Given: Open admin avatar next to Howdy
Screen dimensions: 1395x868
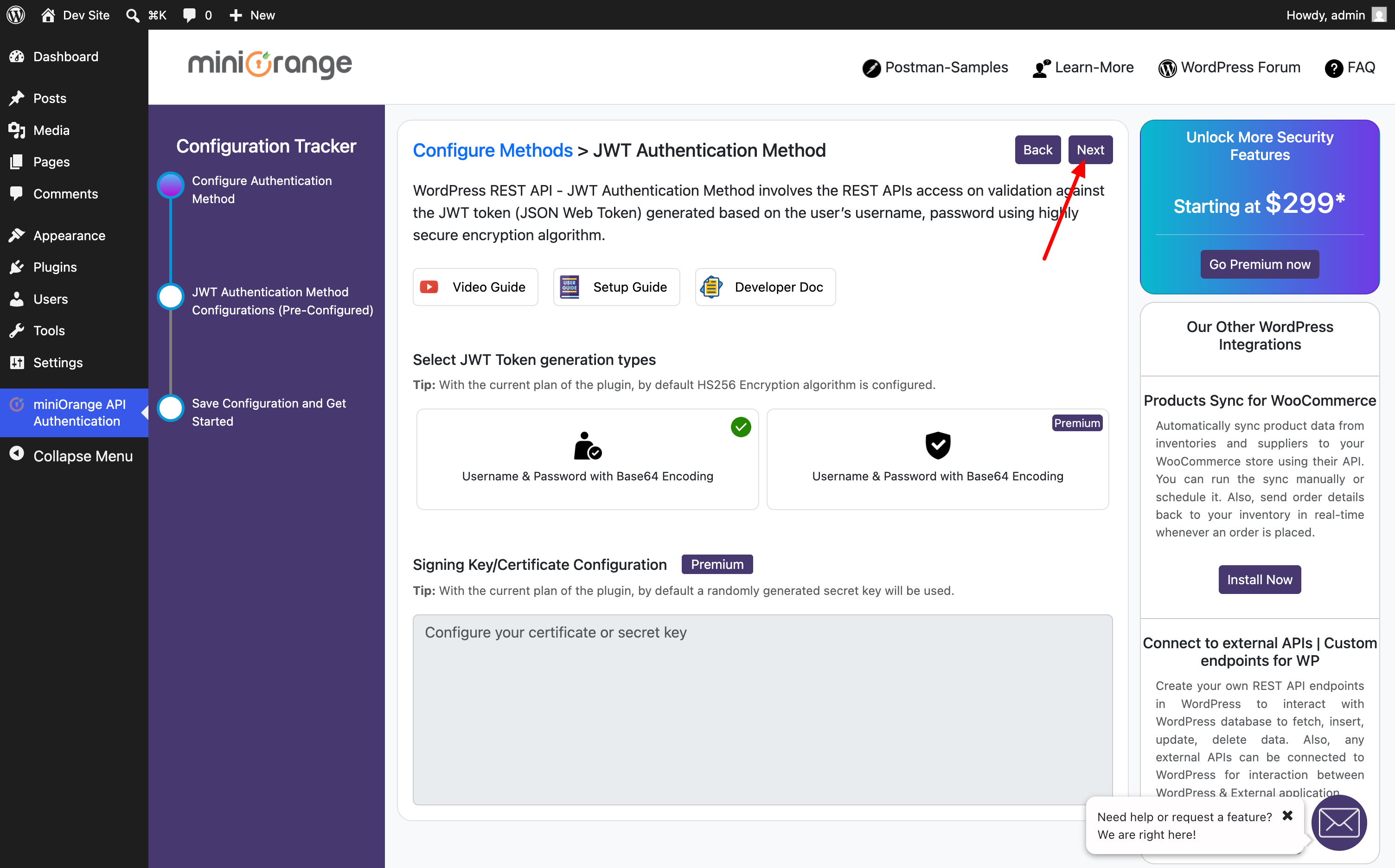Looking at the screenshot, I should (1379, 15).
